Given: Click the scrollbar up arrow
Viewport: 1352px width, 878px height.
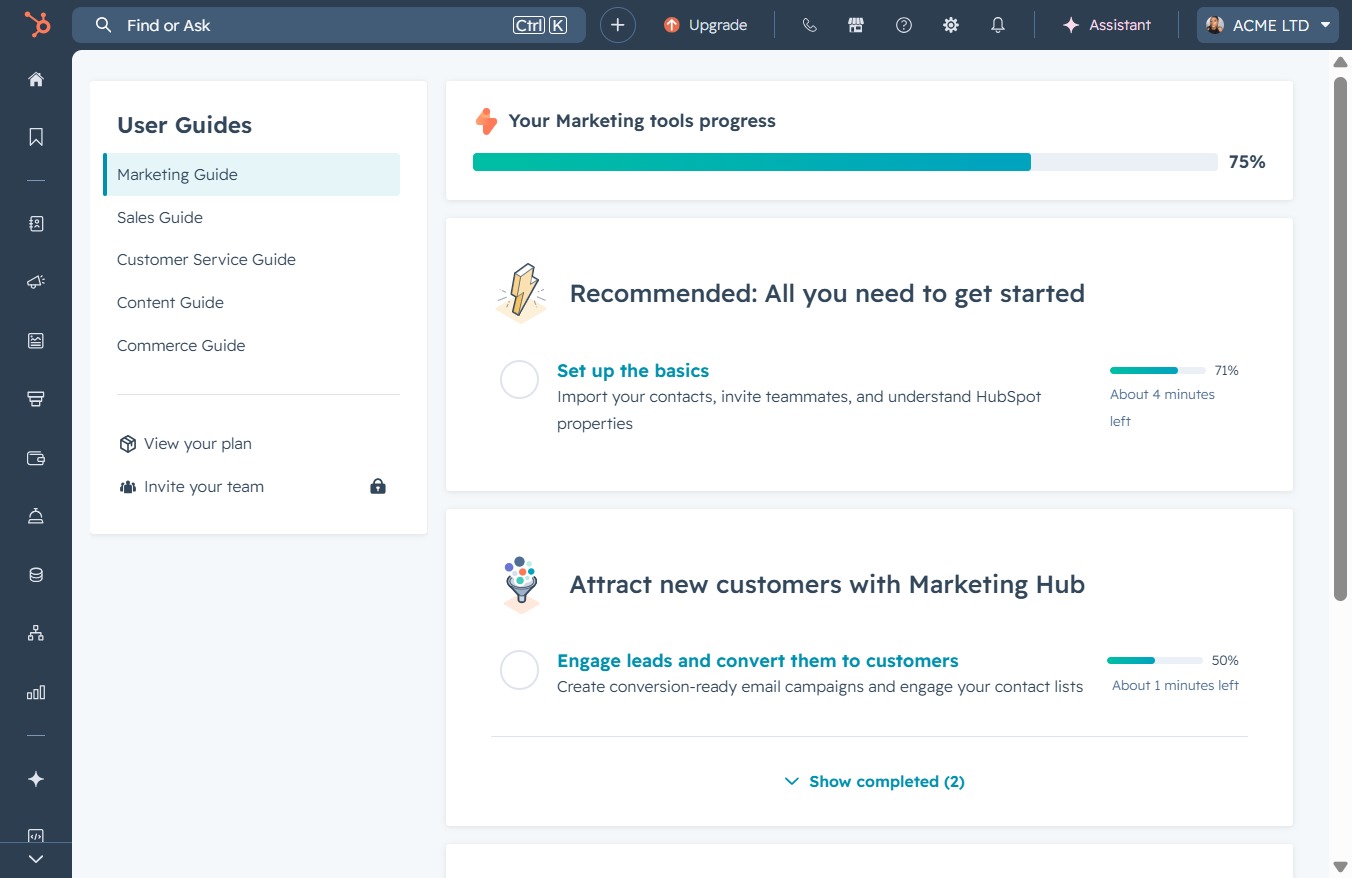Looking at the screenshot, I should pyautogui.click(x=1341, y=62).
